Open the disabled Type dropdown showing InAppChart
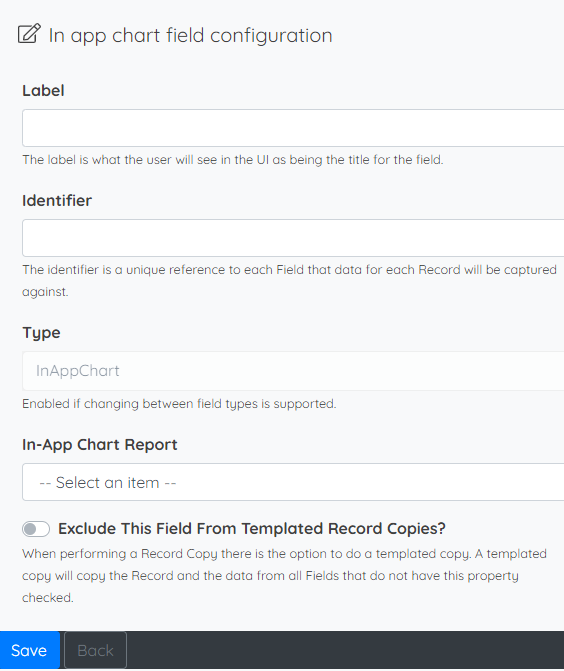Screen dimensions: 564x671 pos(293,371)
